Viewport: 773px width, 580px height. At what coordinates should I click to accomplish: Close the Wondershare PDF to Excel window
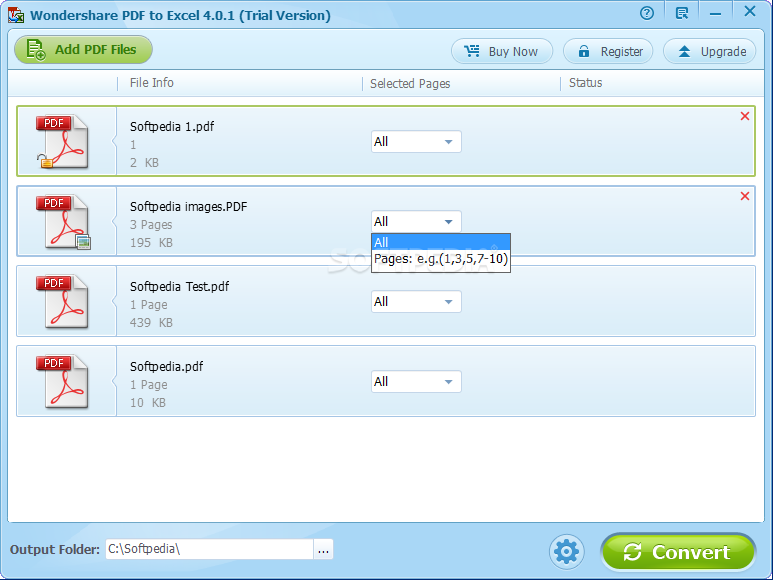pos(750,11)
